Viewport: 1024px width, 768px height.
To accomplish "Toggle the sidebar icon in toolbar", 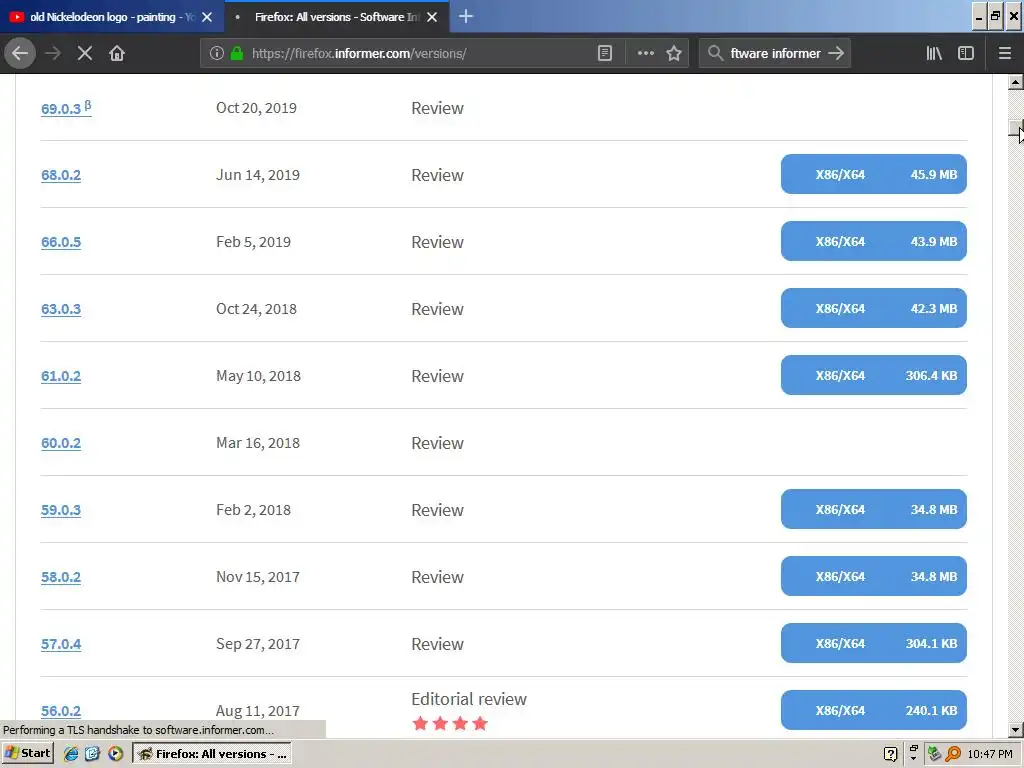I will [x=966, y=54].
